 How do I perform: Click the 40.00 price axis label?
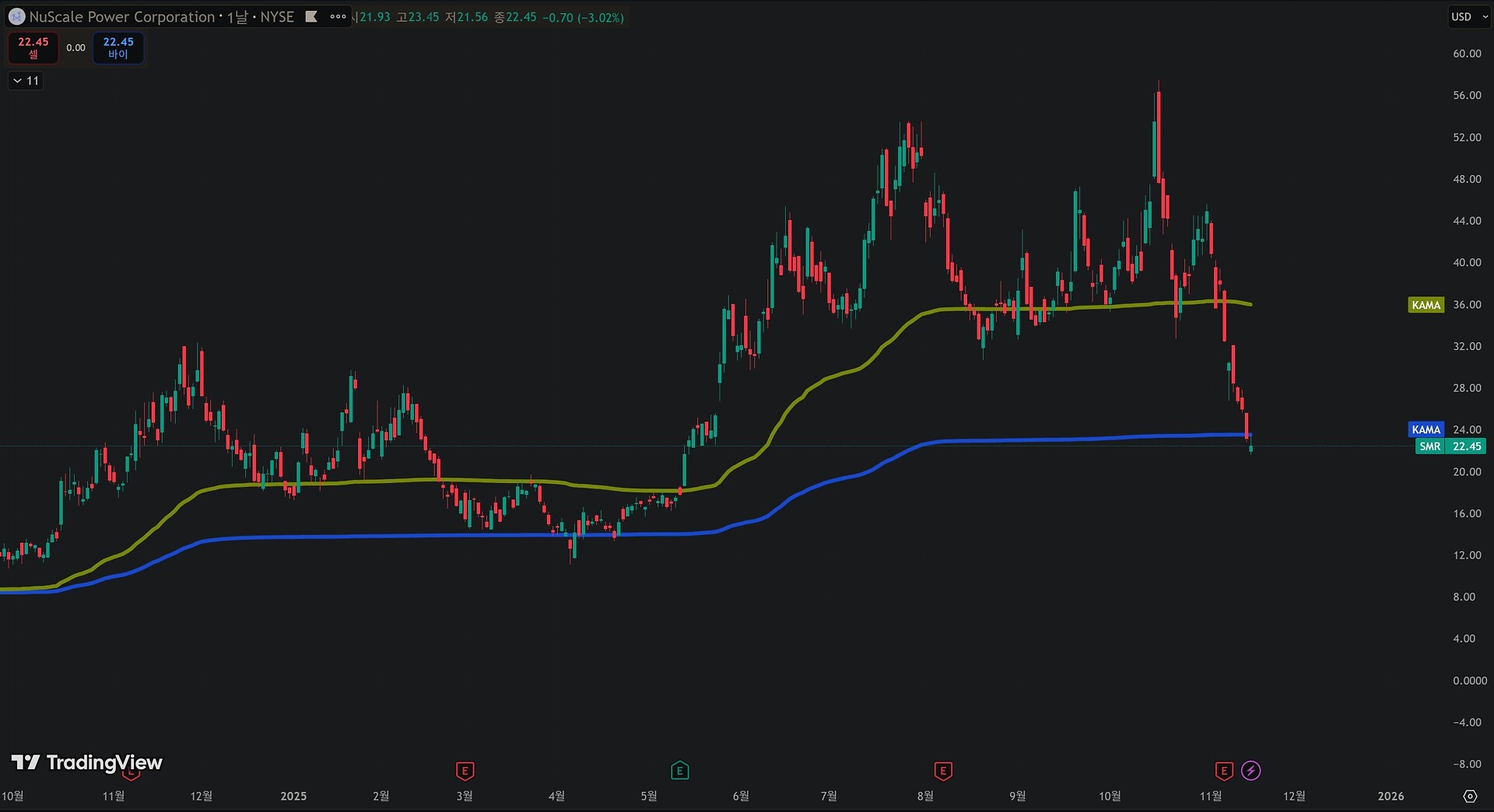coord(1467,263)
